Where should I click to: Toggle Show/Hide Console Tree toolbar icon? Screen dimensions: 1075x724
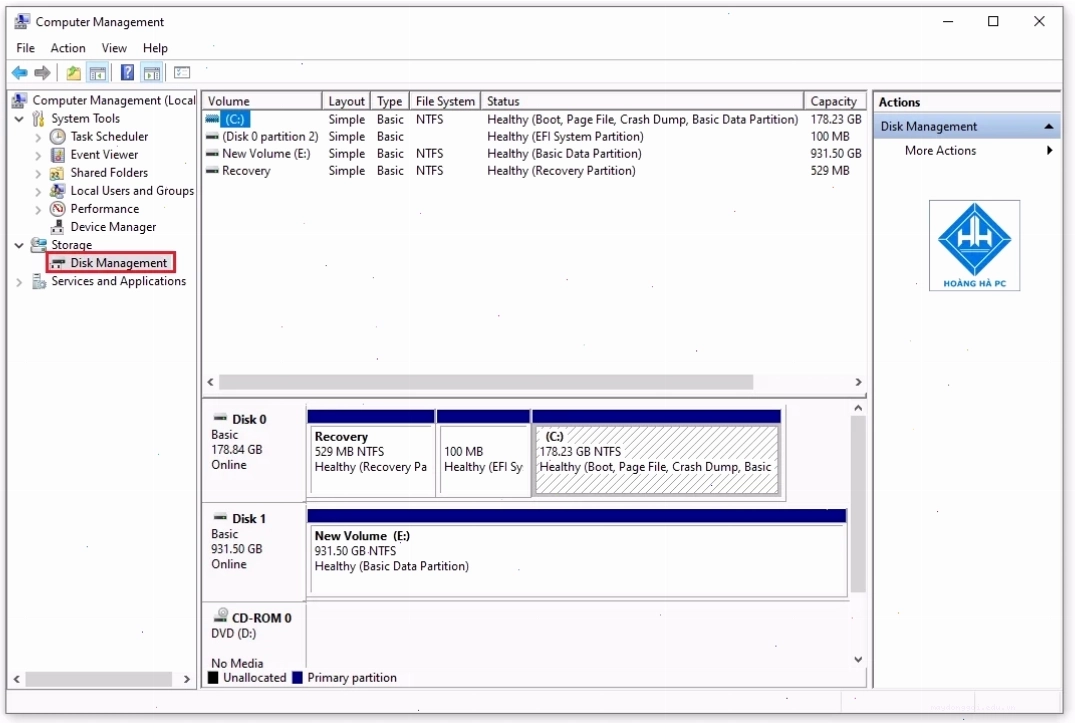point(98,73)
